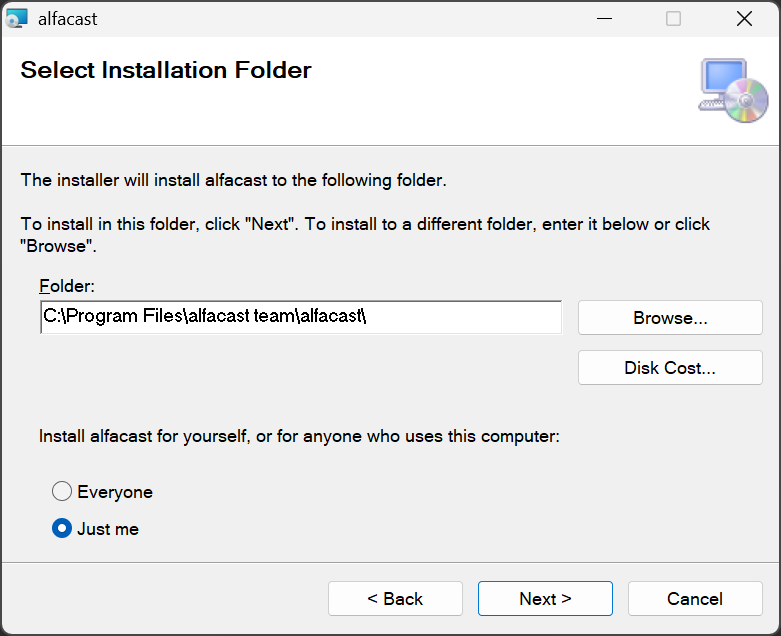Continue installation with Next >
The width and height of the screenshot is (781, 636).
pyautogui.click(x=545, y=598)
